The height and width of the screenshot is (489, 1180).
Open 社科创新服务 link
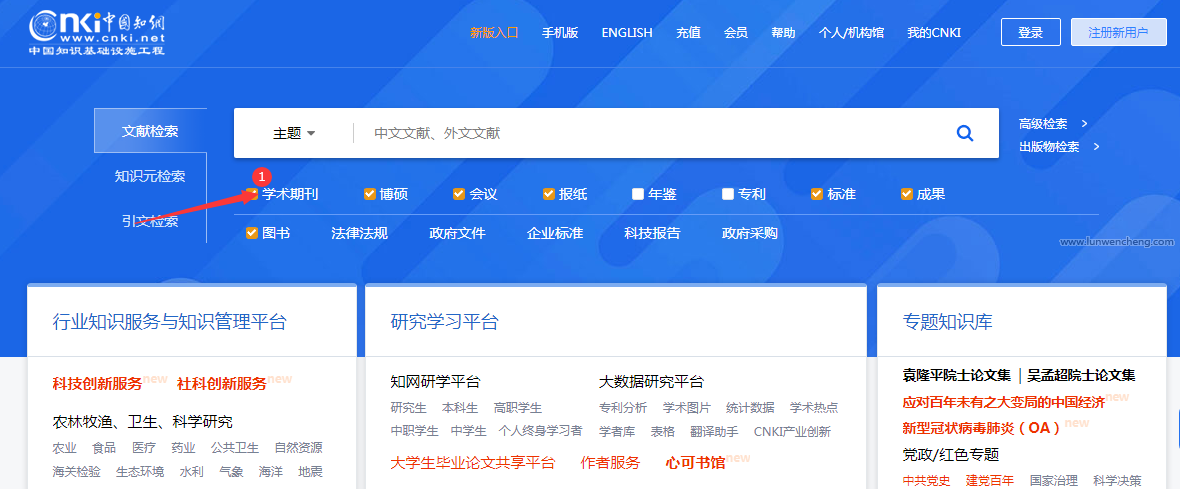coord(221,384)
